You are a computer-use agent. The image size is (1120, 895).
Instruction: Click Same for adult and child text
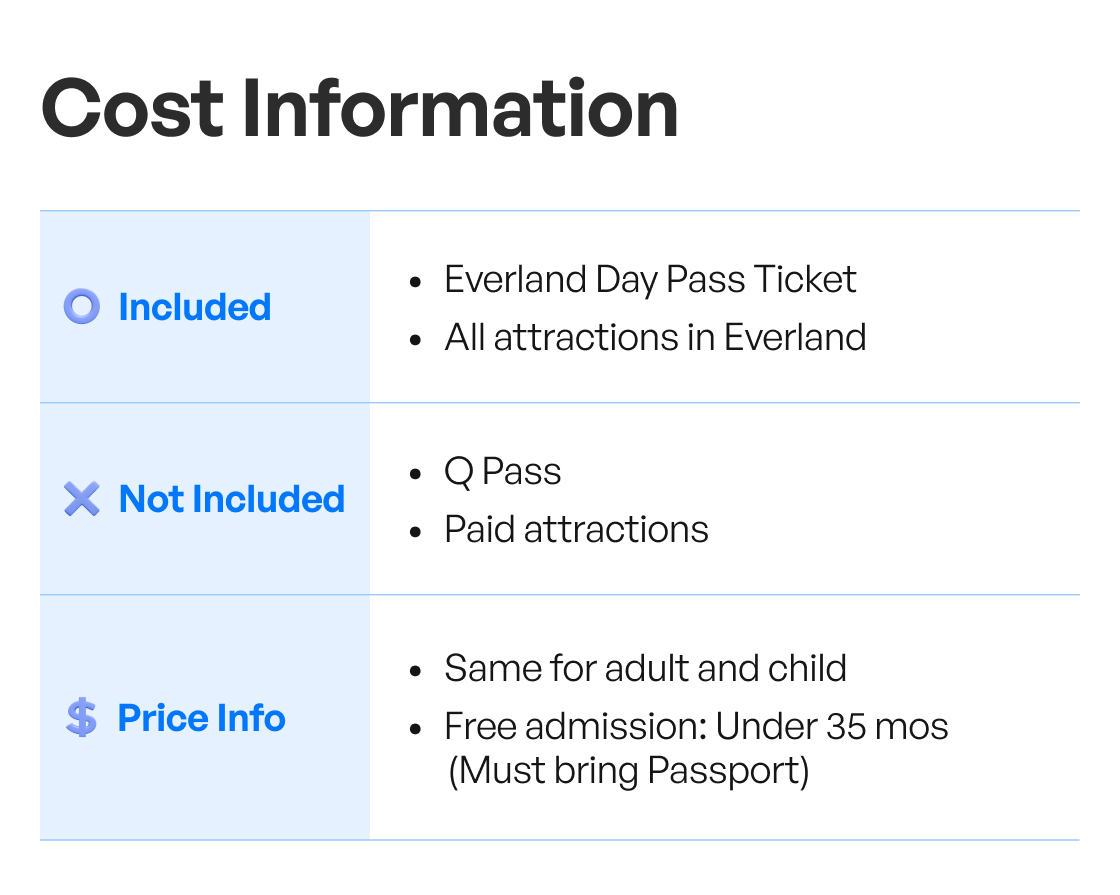645,669
